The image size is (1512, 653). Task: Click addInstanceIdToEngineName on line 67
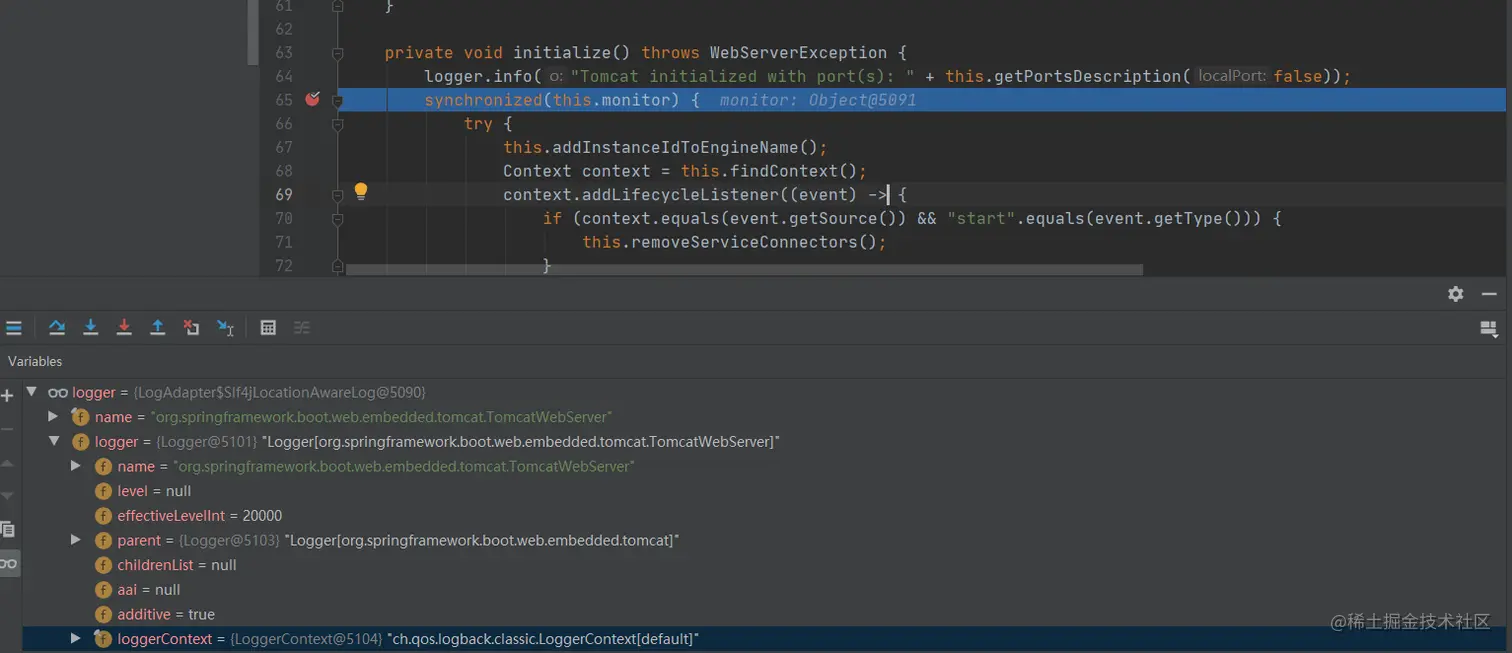point(676,147)
